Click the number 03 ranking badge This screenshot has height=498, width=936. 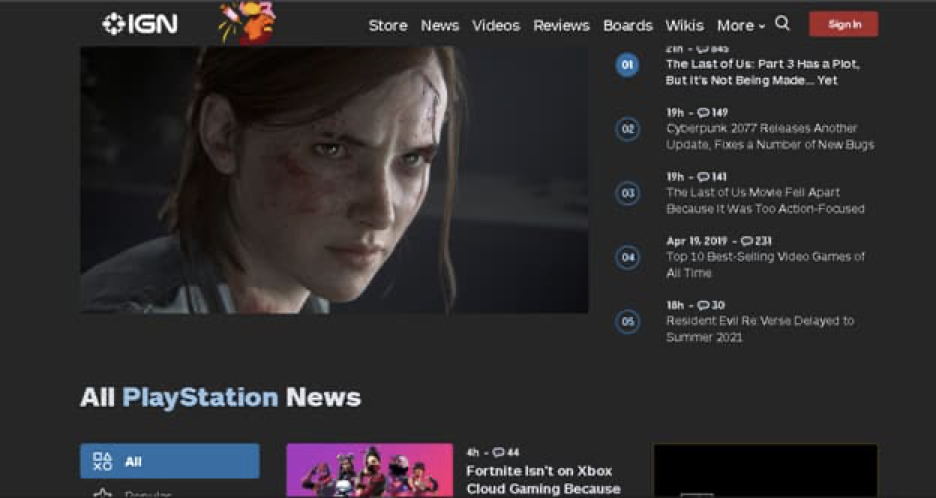(627, 193)
